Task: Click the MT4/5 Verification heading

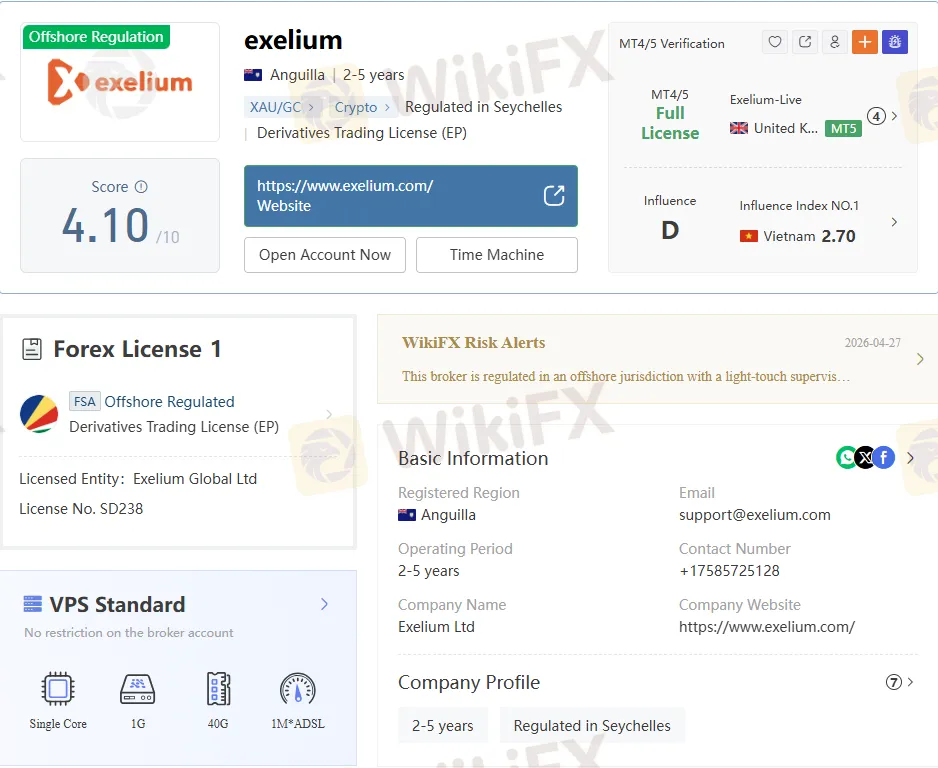Action: [672, 44]
